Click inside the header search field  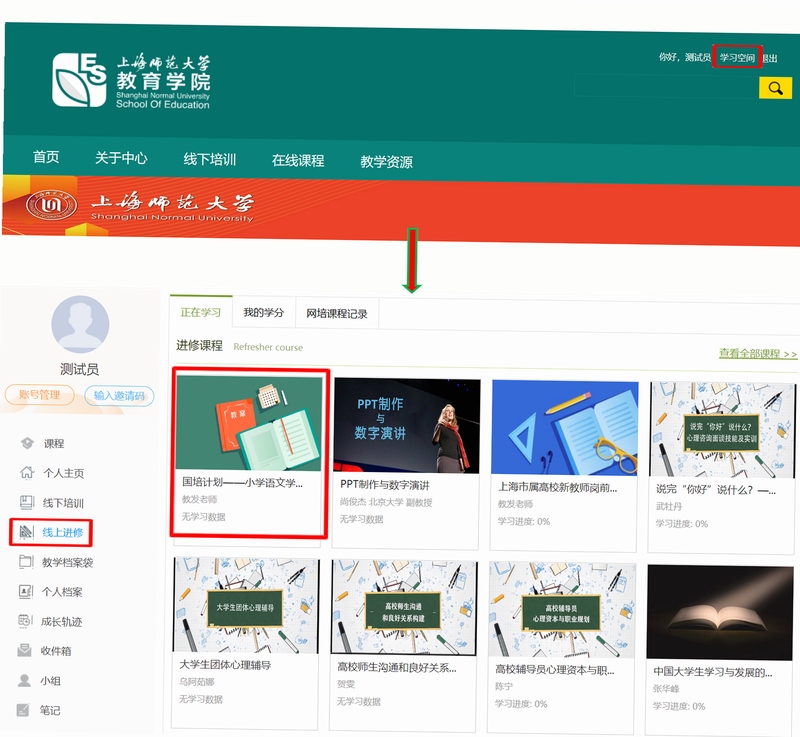coord(666,86)
